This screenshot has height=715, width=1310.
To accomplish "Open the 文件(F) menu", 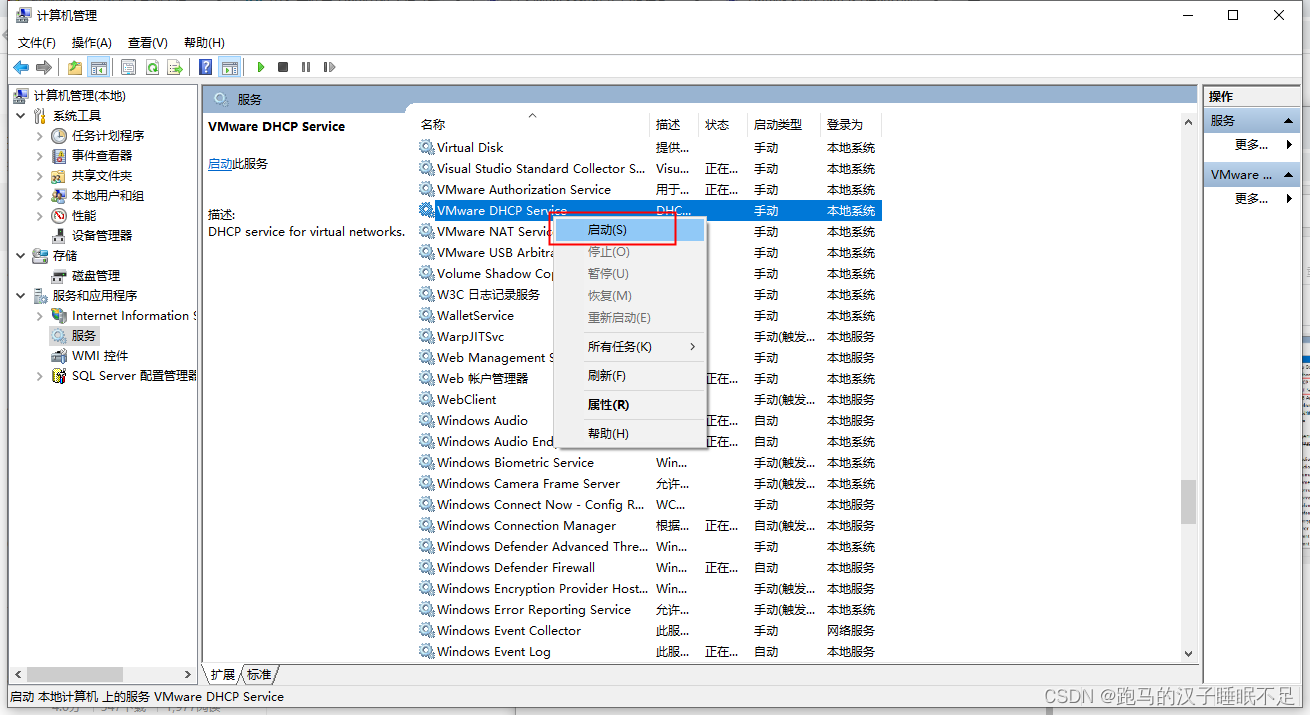I will (37, 42).
